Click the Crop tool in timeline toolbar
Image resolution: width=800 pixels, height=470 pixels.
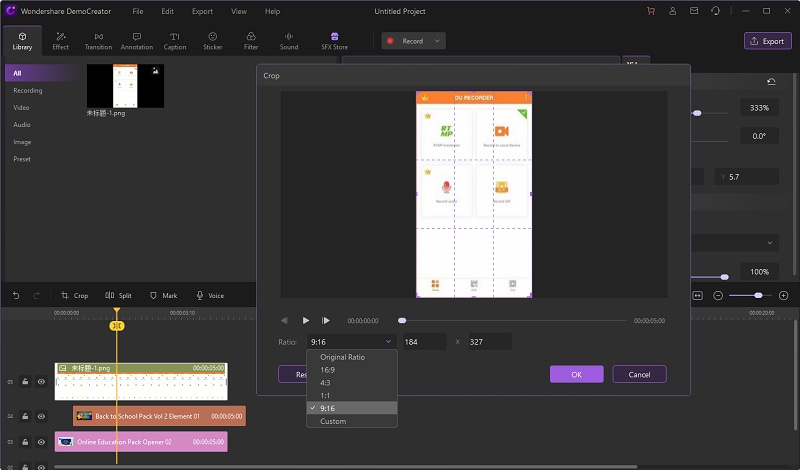[74, 295]
